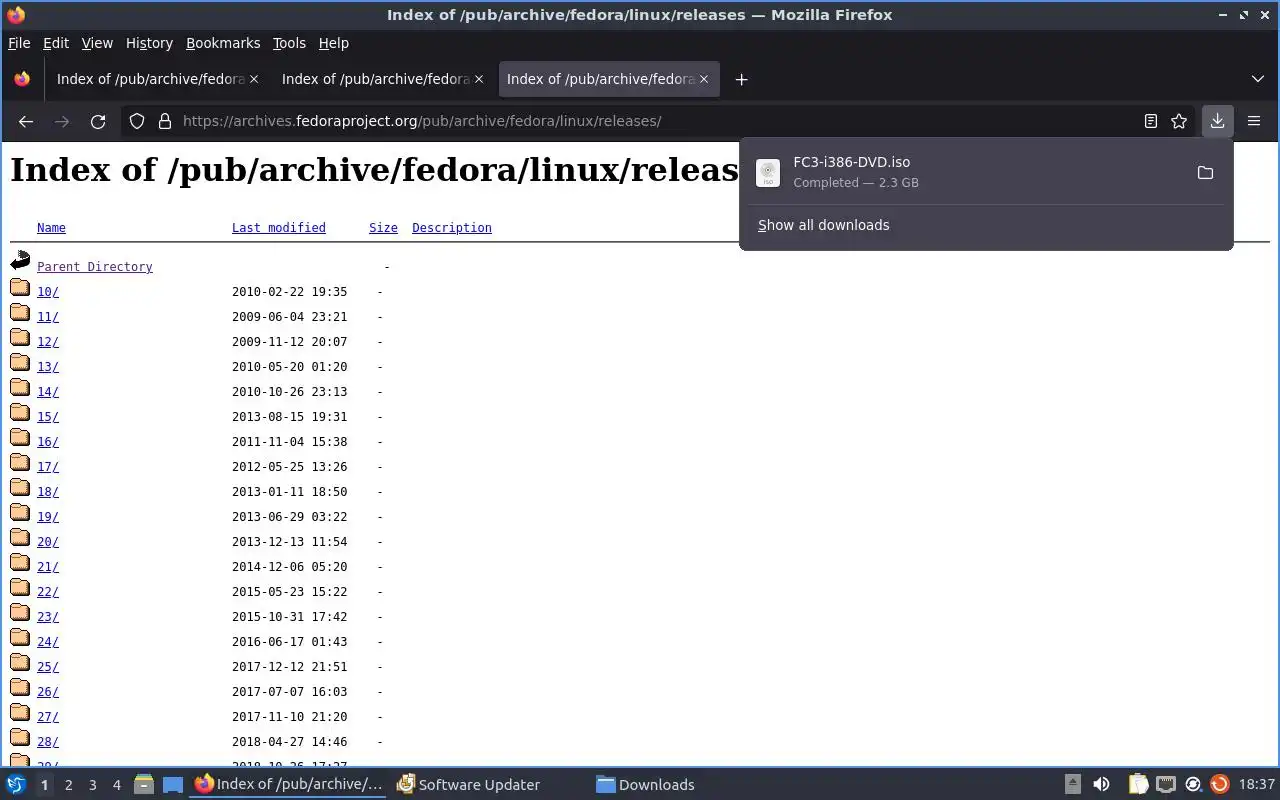Click folder icon beside 15/ entry
Viewport: 1280px width, 800px height.
[x=20, y=413]
